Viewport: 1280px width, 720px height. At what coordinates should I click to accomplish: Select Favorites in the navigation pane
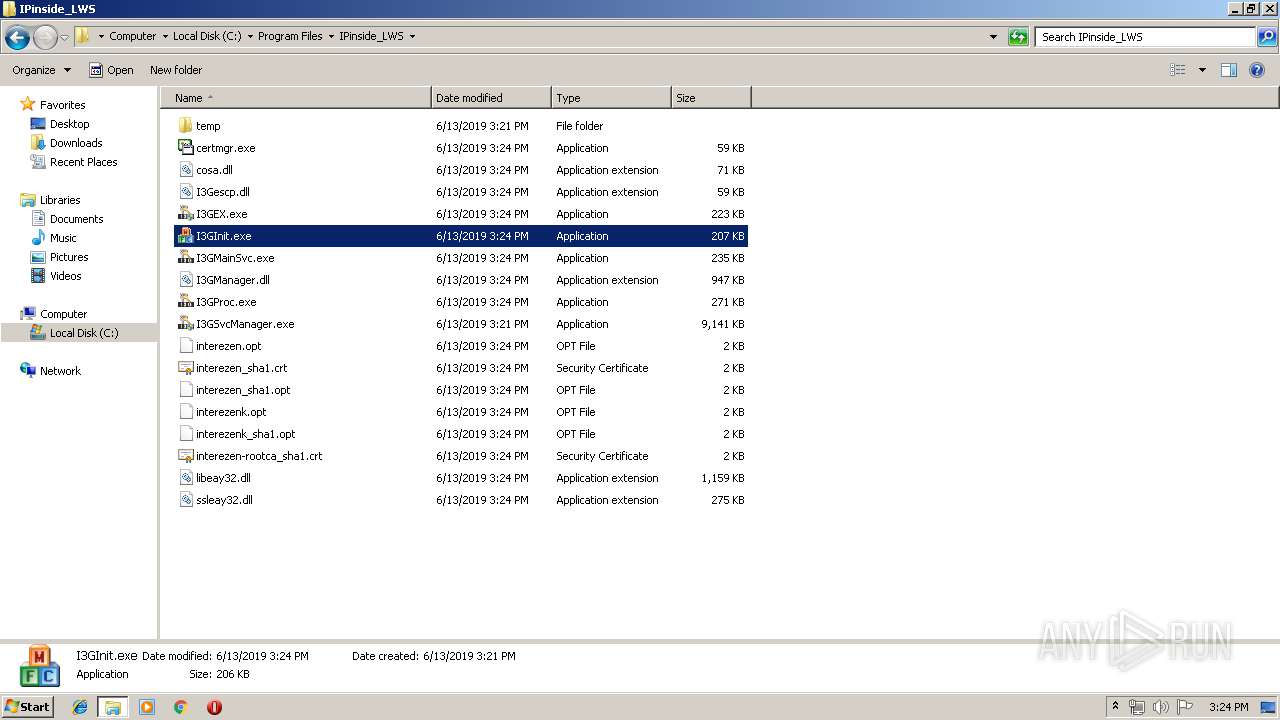click(62, 105)
